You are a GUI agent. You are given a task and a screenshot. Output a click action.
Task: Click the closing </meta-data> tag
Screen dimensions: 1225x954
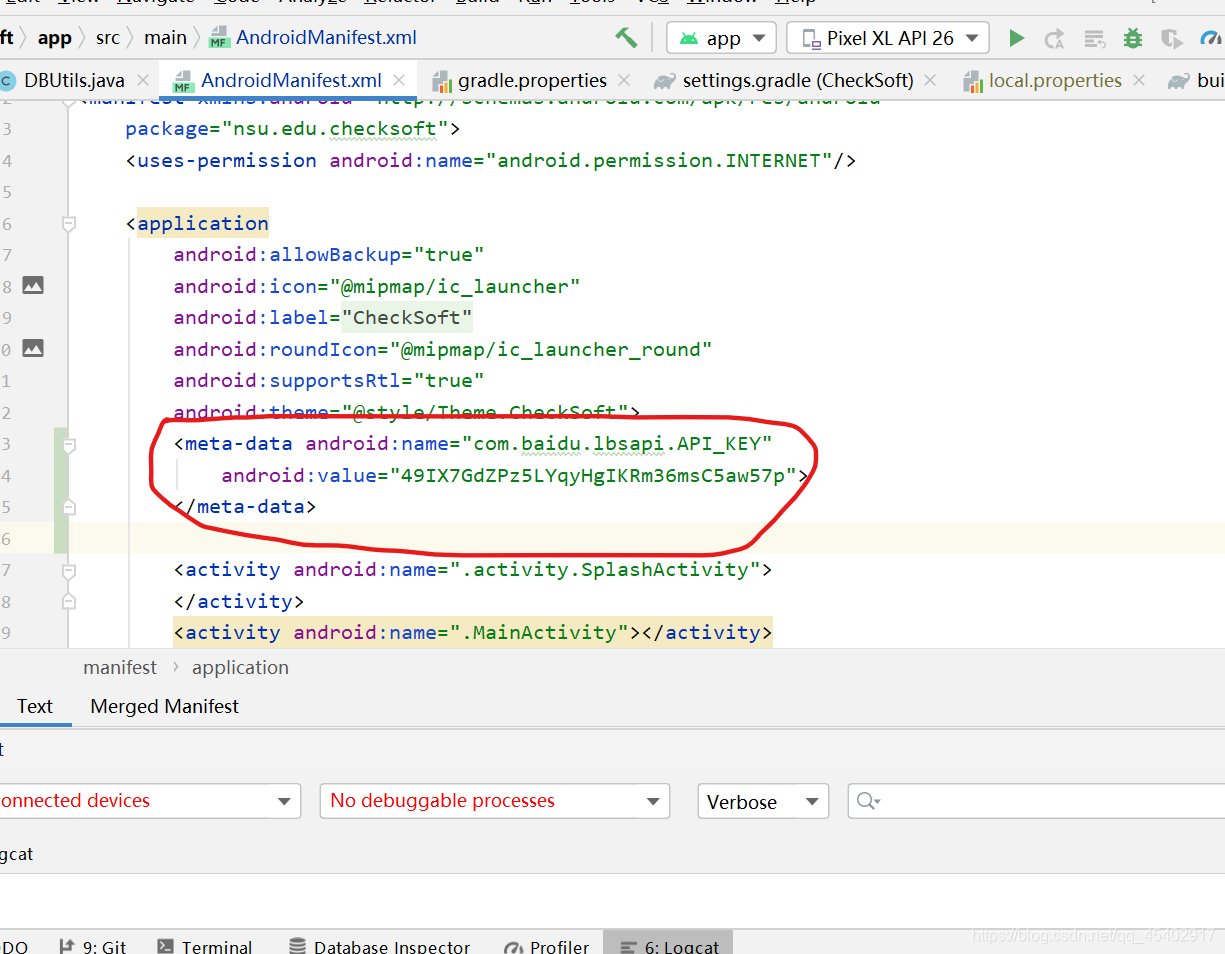[x=245, y=506]
